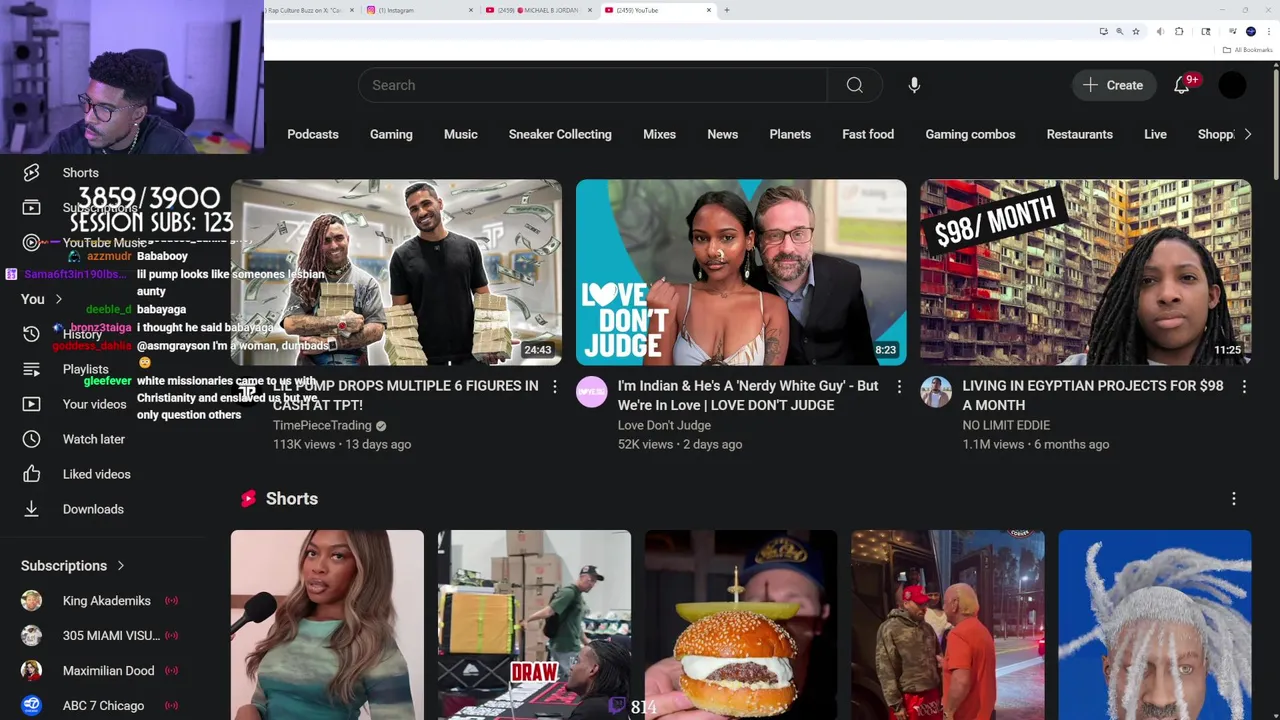Image resolution: width=1280 pixels, height=720 pixels.
Task: Open the account avatar menu
Action: click(1232, 85)
